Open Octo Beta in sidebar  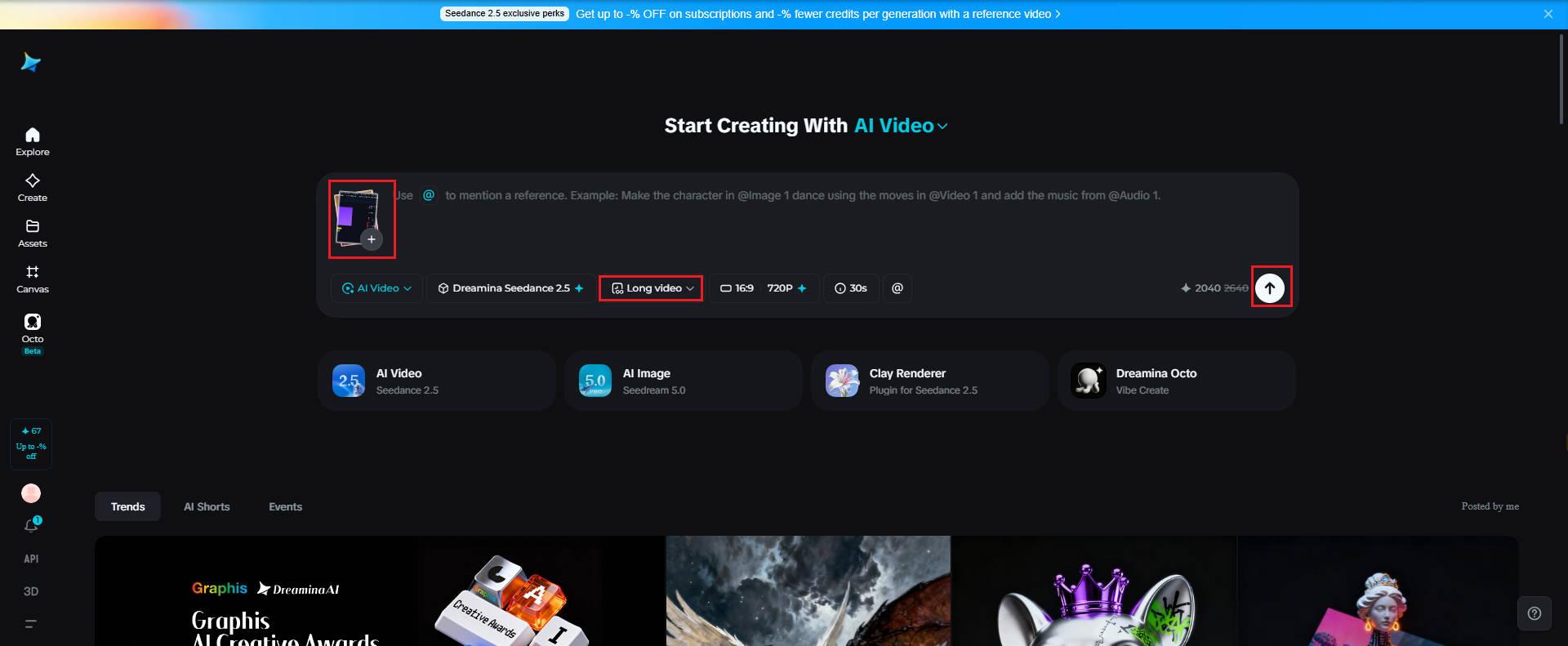pos(33,333)
